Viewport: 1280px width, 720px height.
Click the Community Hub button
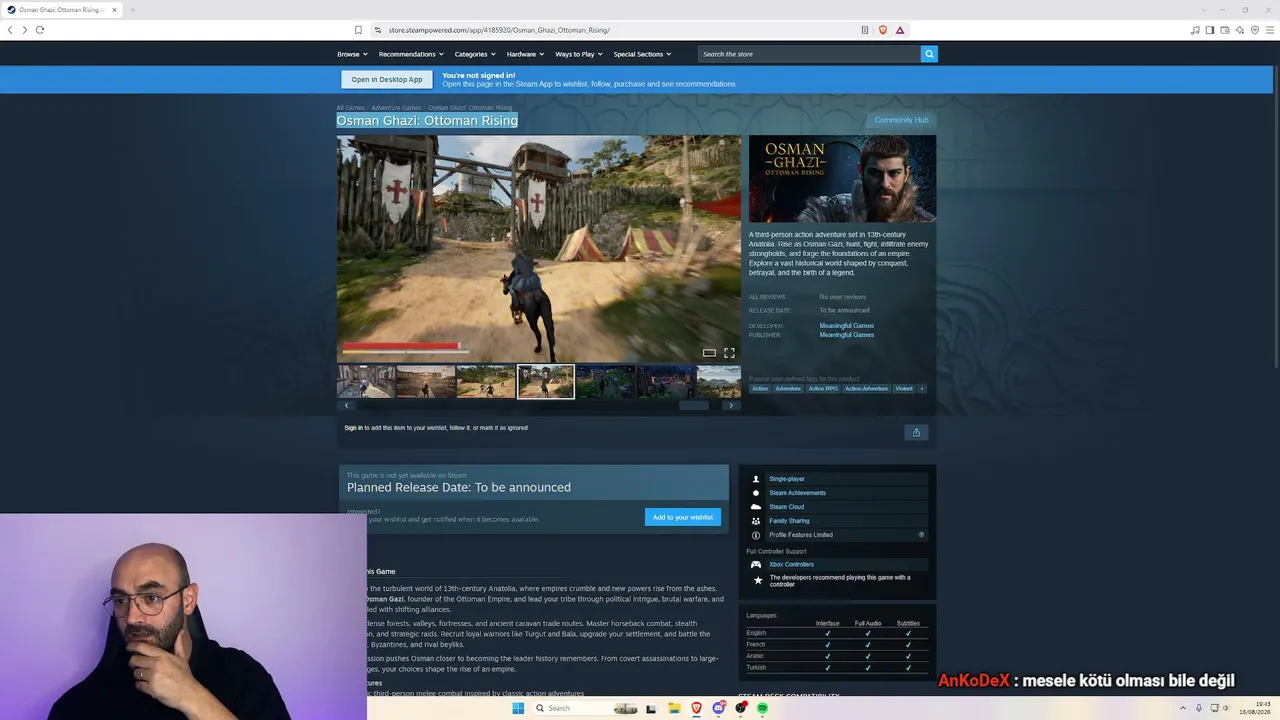(901, 120)
